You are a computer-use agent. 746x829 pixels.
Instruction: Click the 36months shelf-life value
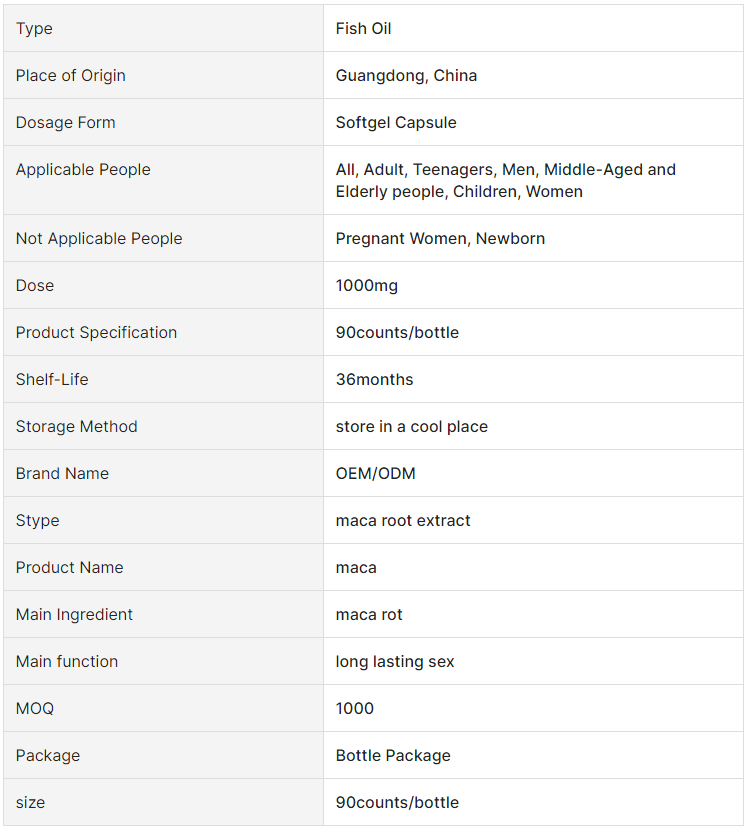(374, 380)
